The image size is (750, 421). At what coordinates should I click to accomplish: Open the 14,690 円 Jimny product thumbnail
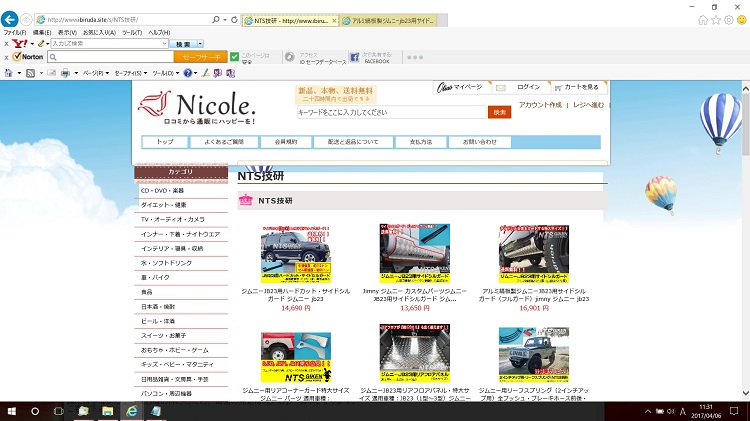(x=295, y=253)
